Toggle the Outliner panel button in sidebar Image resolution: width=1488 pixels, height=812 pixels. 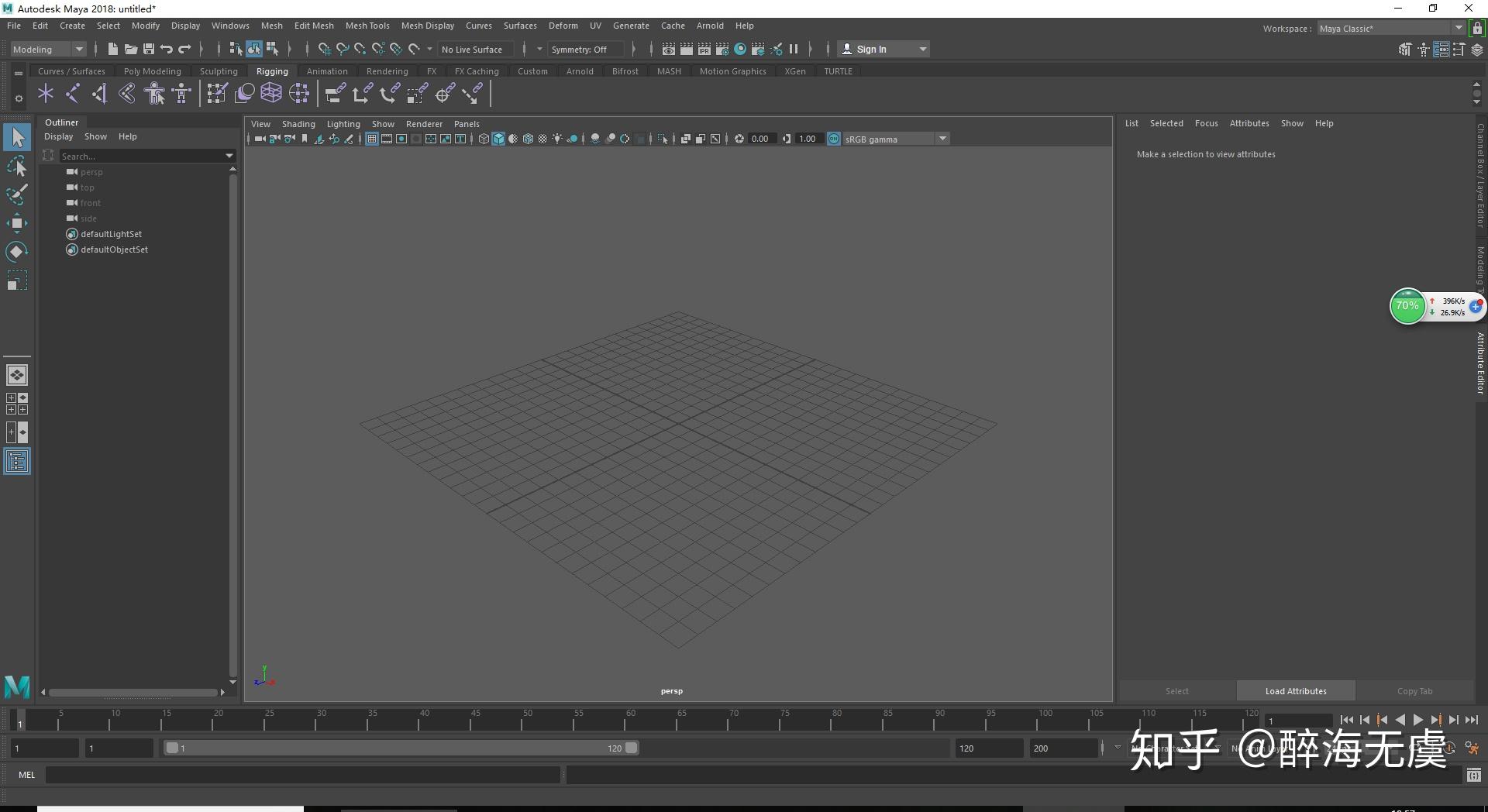[16, 462]
